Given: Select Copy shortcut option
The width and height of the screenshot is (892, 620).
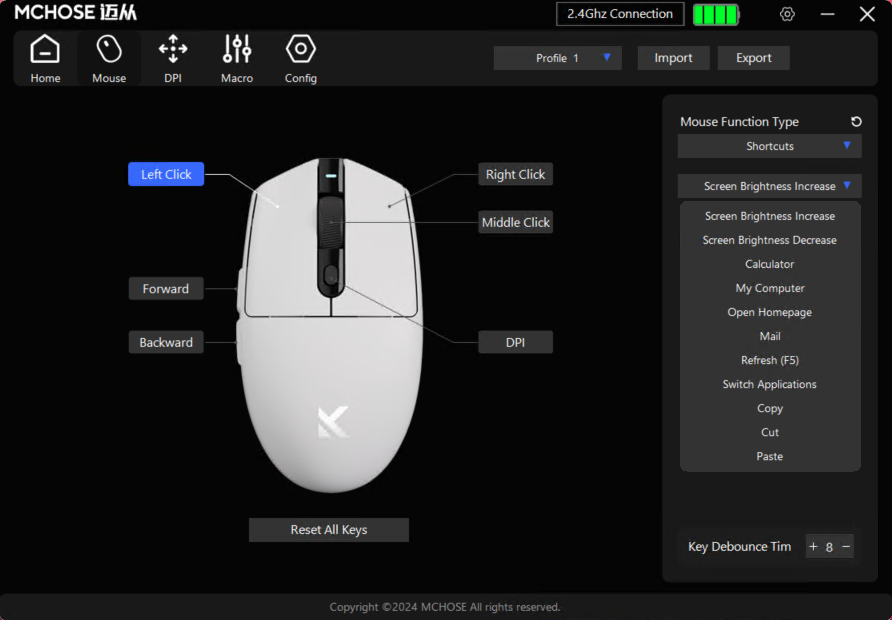Looking at the screenshot, I should pos(770,408).
